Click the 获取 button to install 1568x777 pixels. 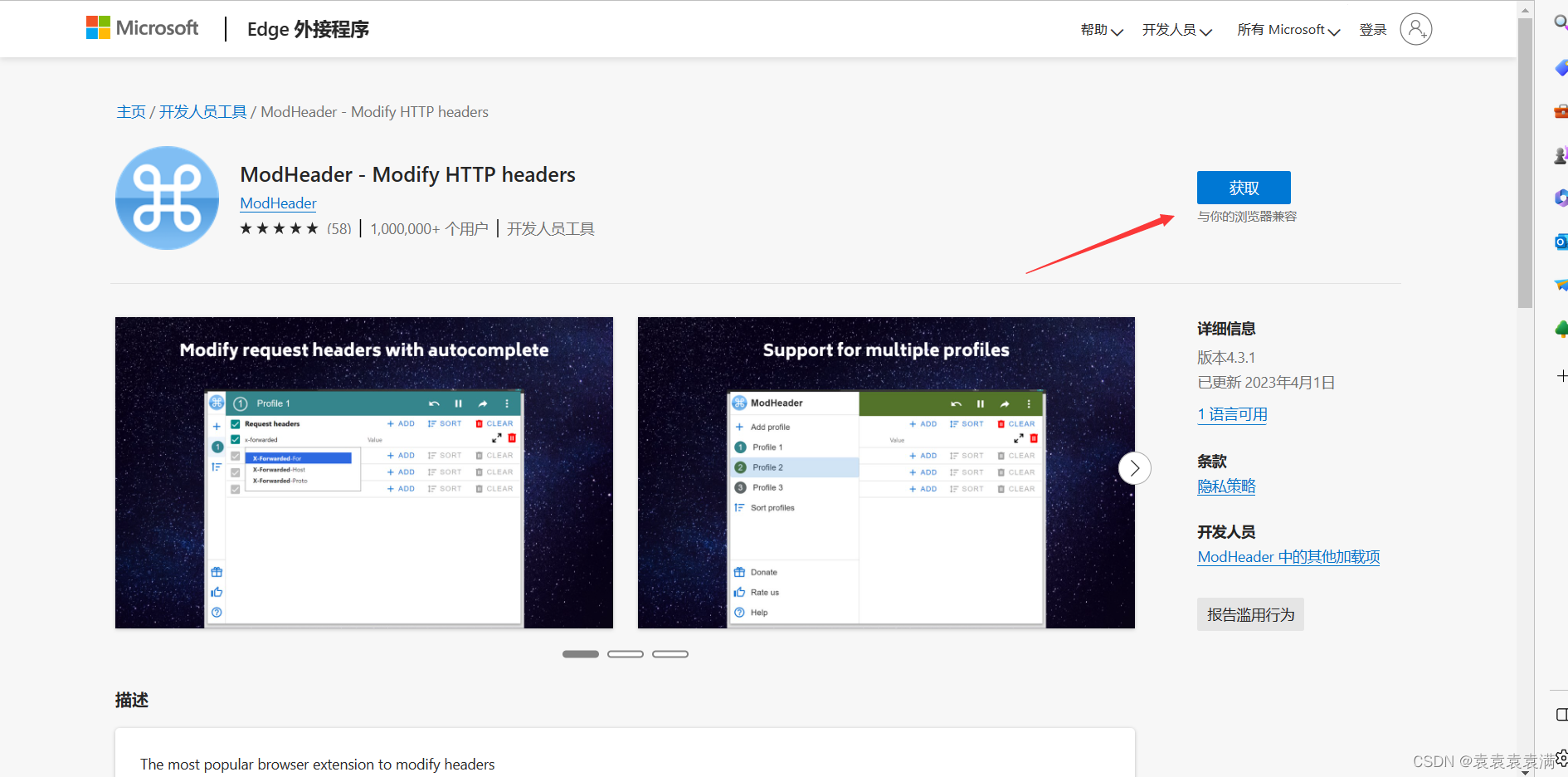point(1244,188)
